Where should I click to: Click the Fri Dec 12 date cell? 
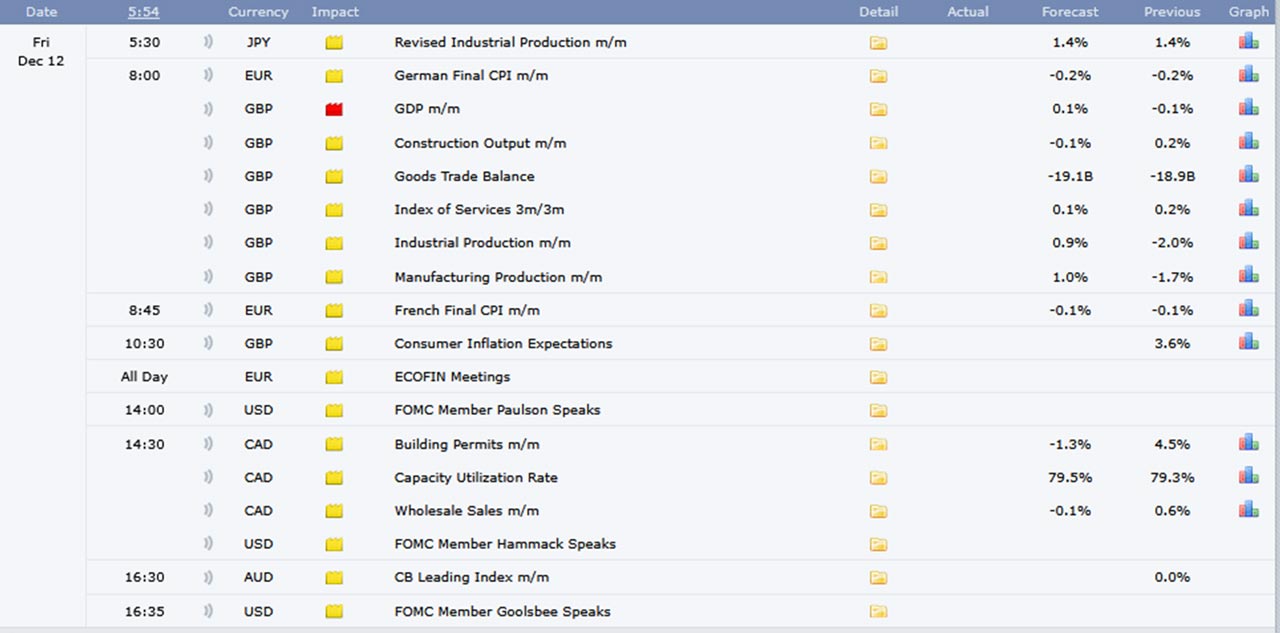tap(41, 52)
